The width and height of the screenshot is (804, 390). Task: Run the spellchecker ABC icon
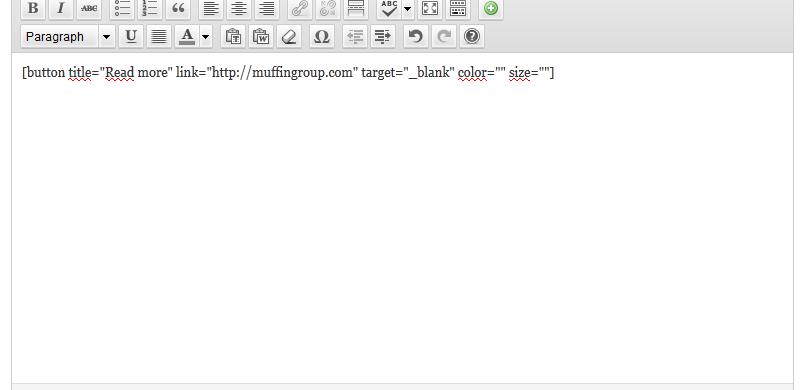(x=389, y=9)
